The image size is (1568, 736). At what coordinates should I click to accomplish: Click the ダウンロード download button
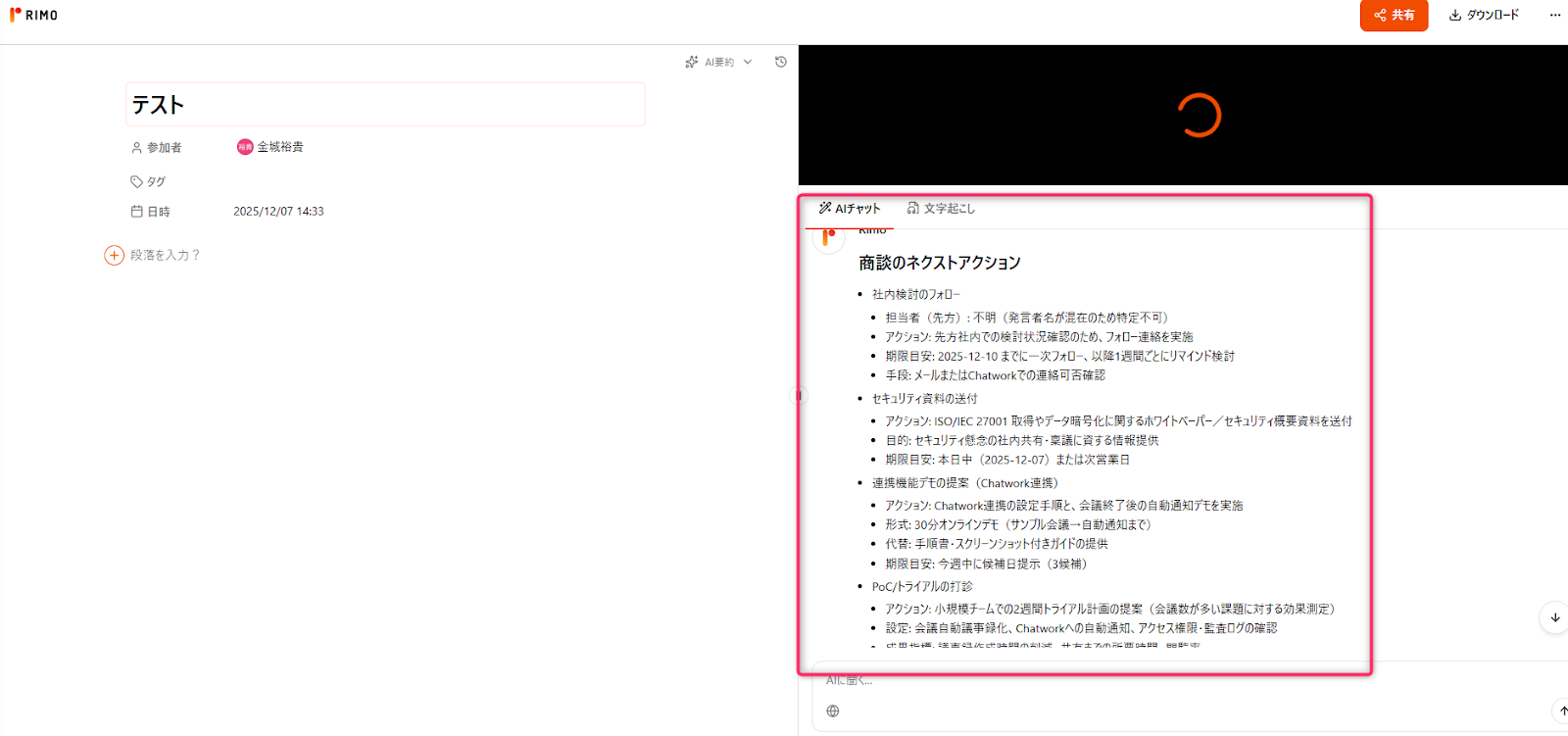coord(1484,16)
